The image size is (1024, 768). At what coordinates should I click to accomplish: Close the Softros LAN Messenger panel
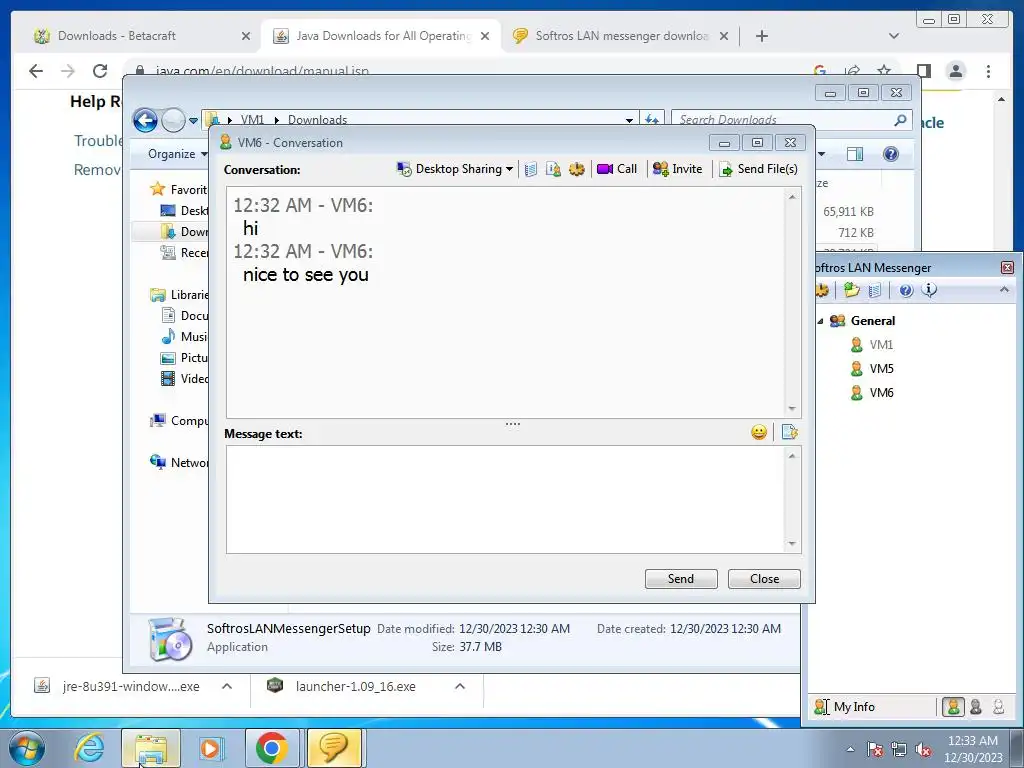coord(1007,268)
